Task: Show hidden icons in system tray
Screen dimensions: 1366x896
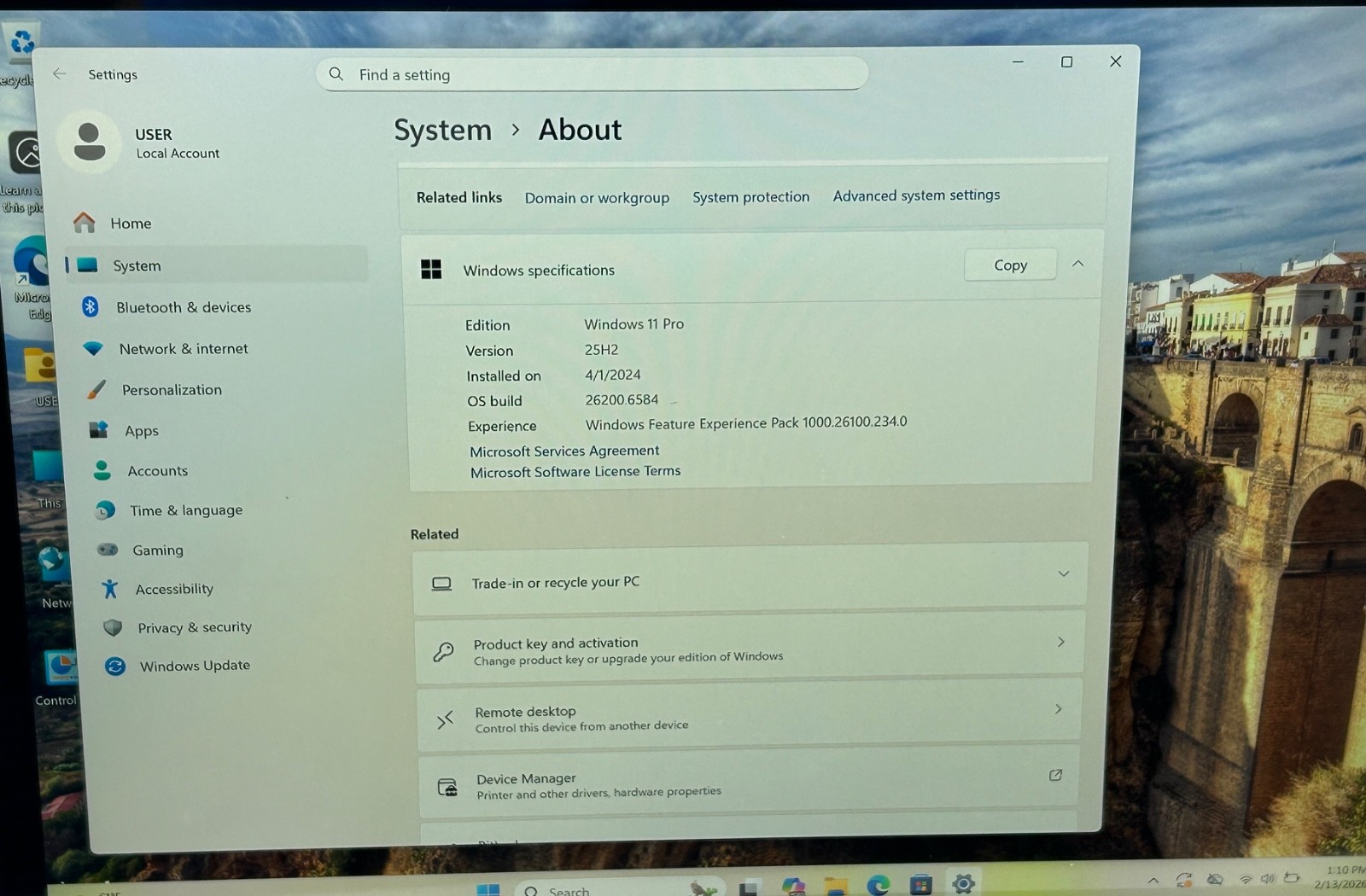Action: [1153, 880]
